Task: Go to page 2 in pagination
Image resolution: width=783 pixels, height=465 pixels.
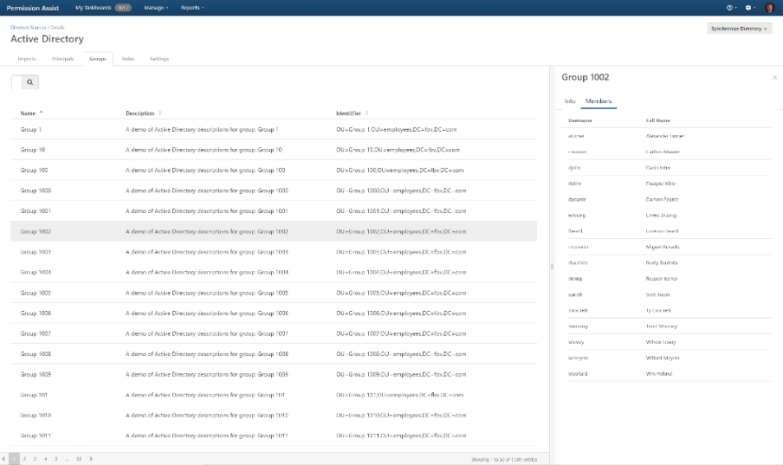Action: (23, 459)
